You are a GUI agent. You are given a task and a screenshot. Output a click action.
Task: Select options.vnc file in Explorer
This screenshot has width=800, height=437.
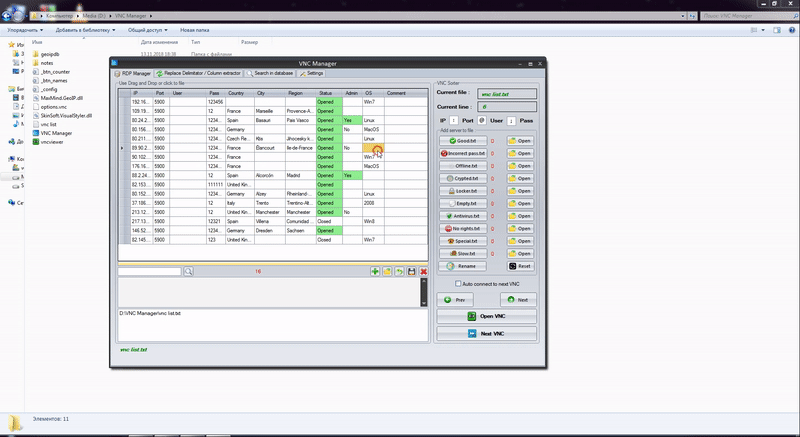[49, 107]
